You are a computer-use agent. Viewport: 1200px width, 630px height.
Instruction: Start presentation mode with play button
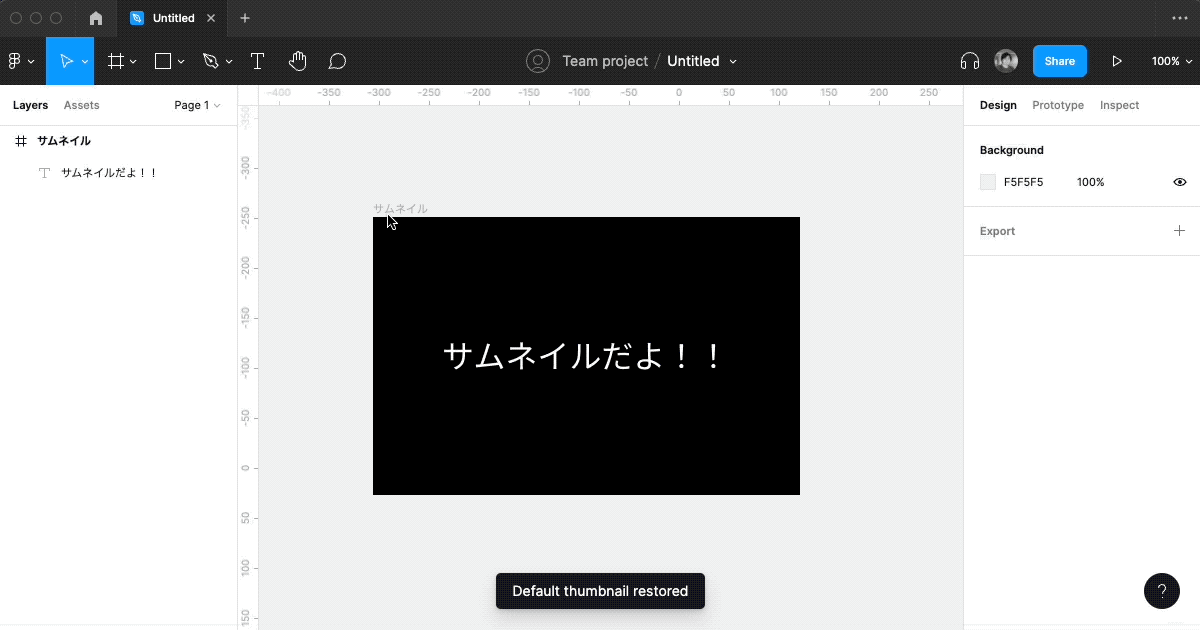pos(1117,61)
